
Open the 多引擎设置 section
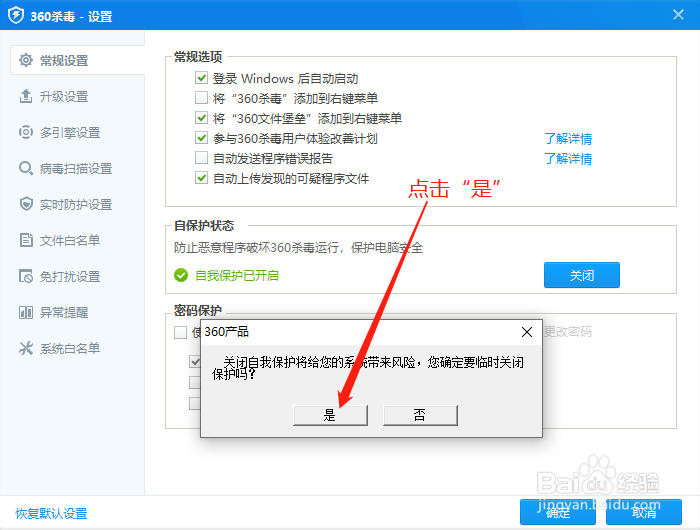pos(70,132)
